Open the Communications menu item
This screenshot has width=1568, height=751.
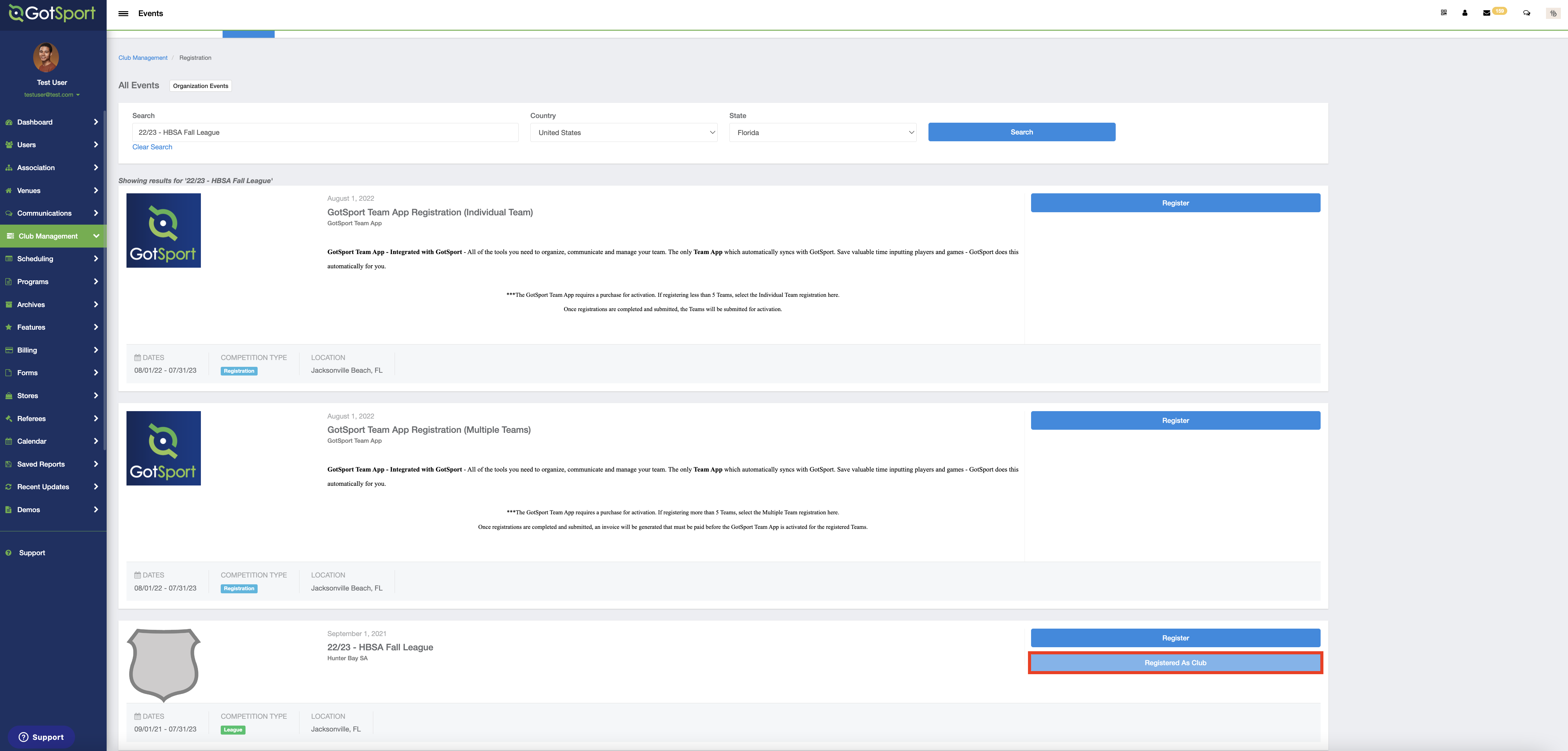tap(53, 213)
